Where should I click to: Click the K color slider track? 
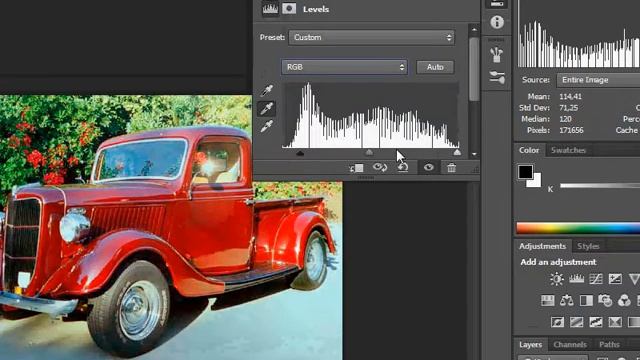(x=600, y=186)
